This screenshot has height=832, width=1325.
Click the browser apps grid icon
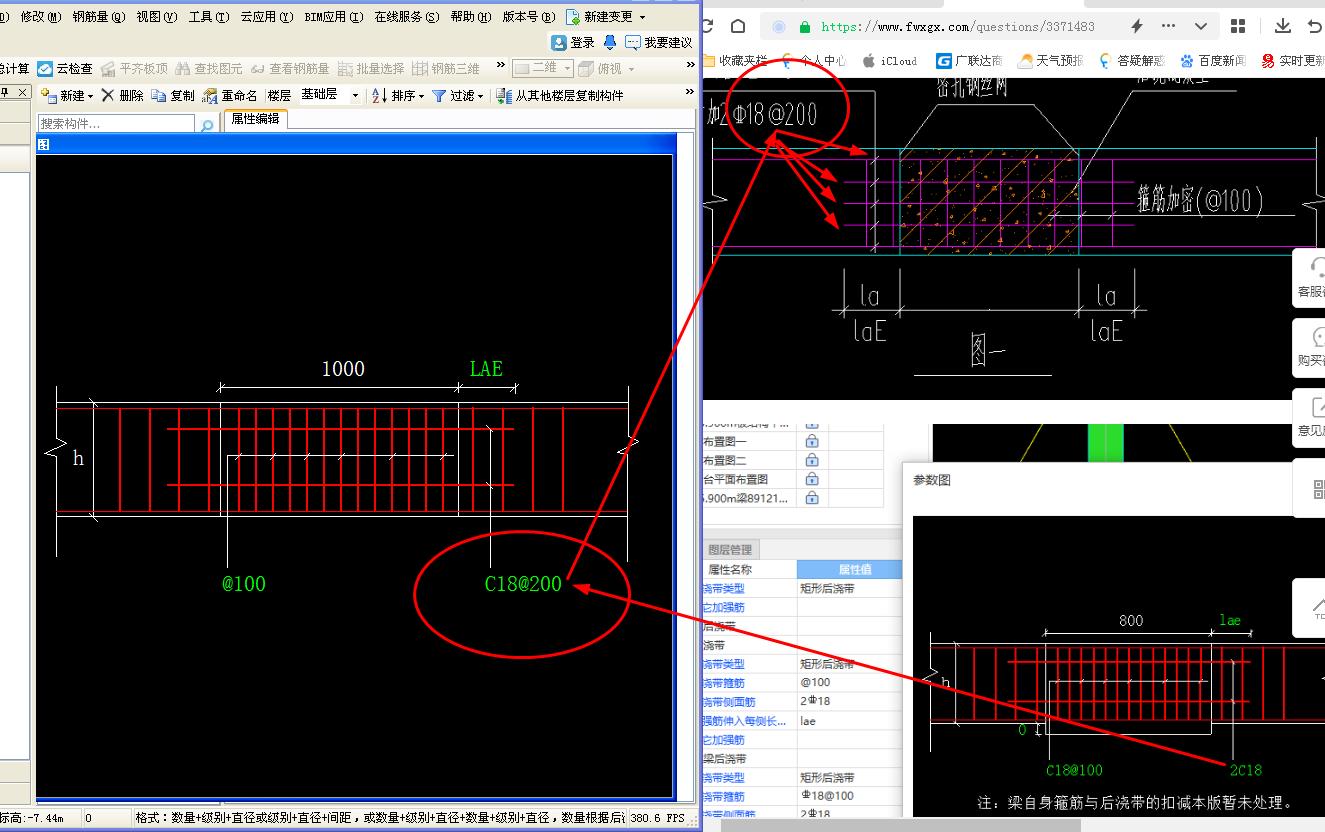point(1238,26)
